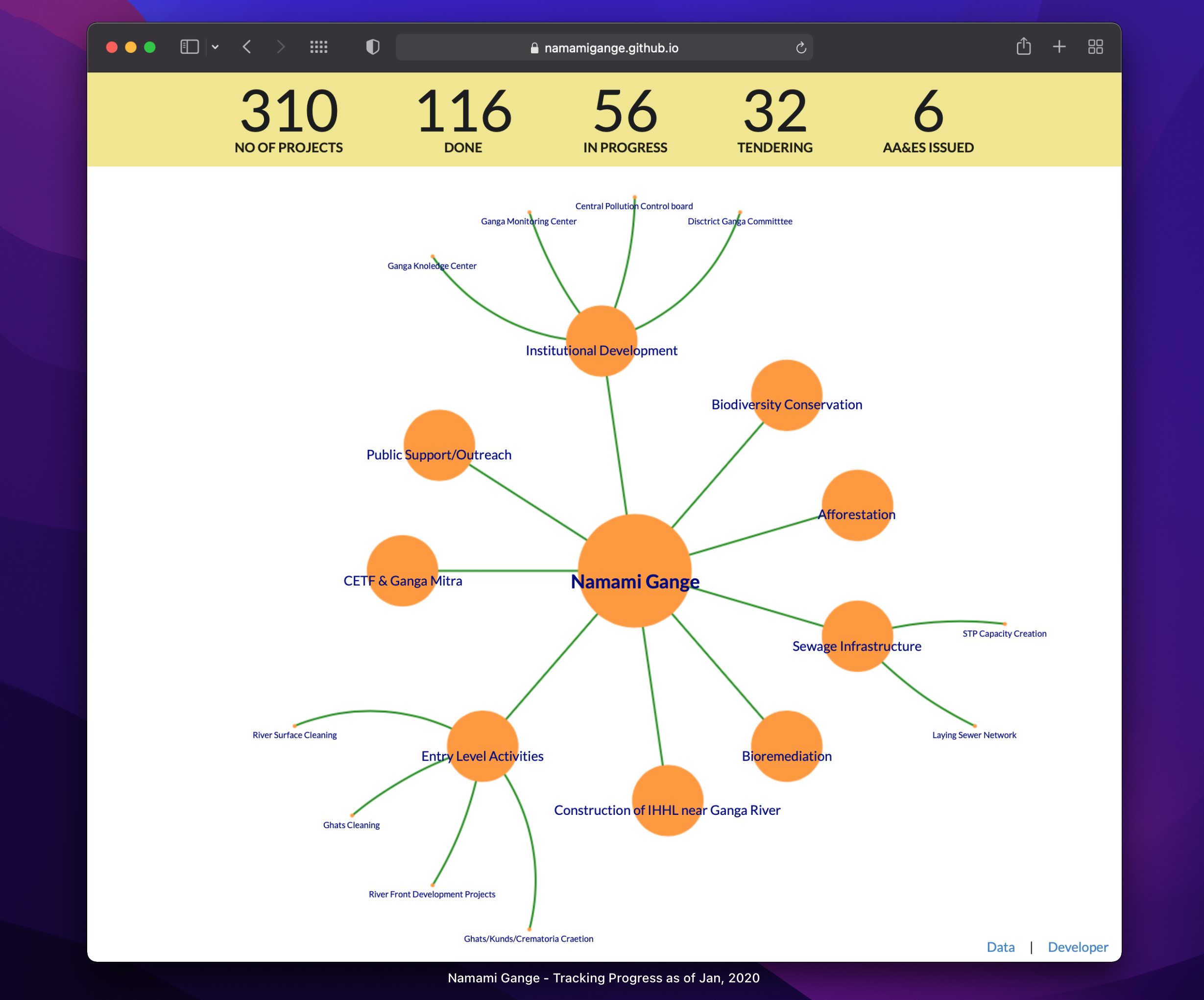1204x1000 pixels.
Task: Click the 310 No of Projects counter
Action: pos(289,120)
